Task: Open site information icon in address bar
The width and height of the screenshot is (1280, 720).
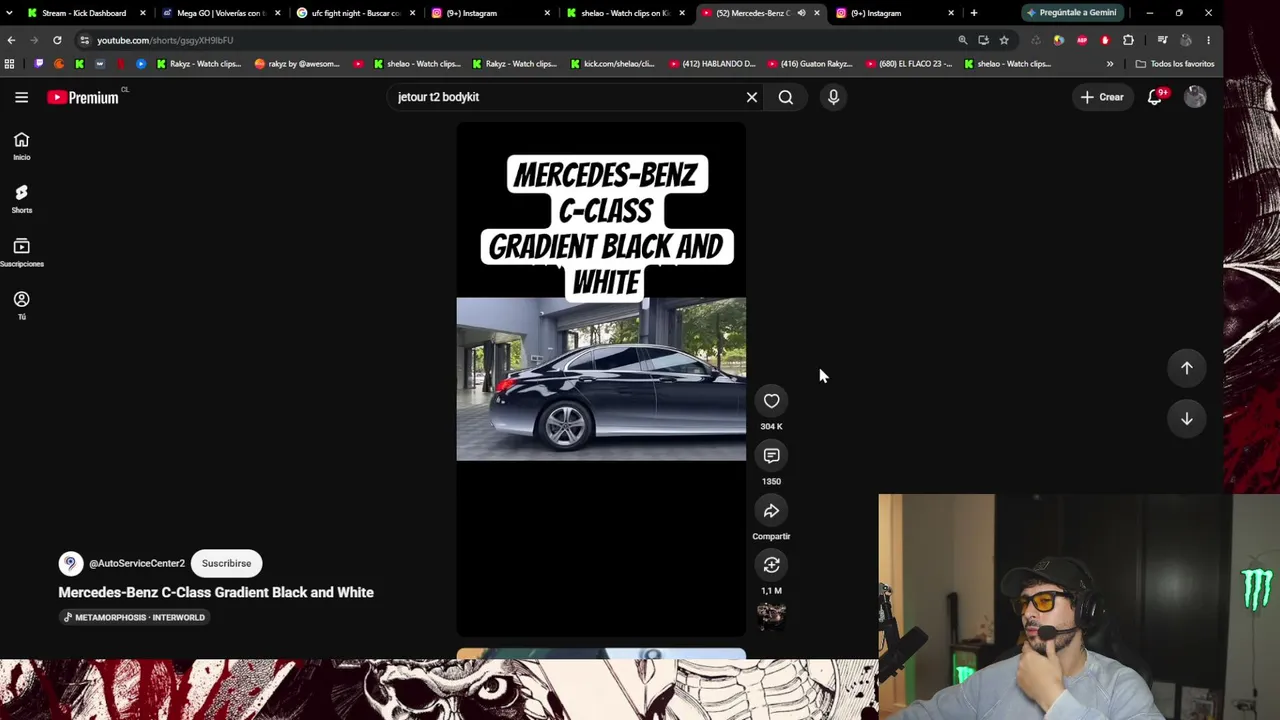Action: 85,40
